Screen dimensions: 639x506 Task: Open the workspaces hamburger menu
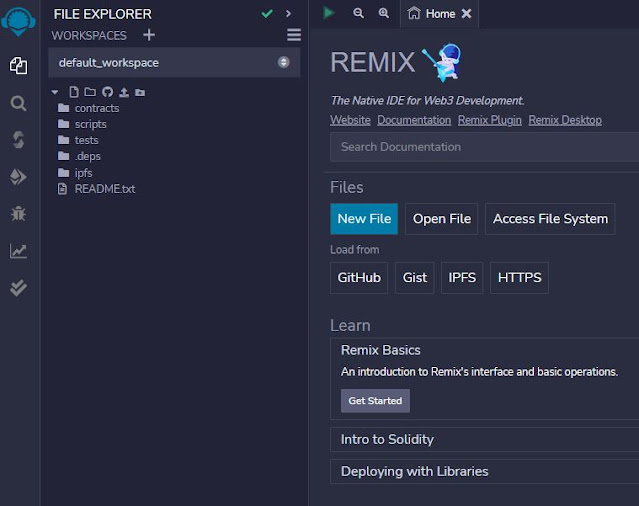click(294, 35)
